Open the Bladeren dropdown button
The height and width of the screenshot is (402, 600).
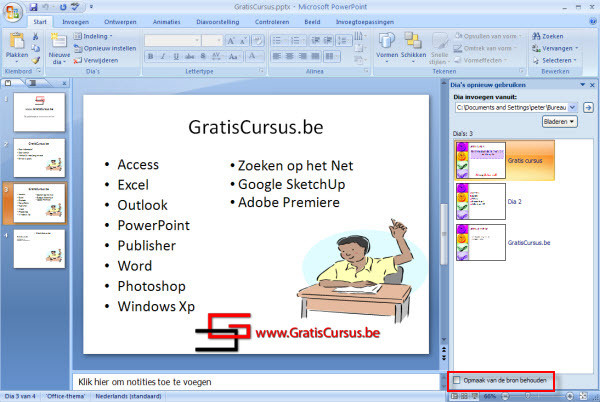560,122
